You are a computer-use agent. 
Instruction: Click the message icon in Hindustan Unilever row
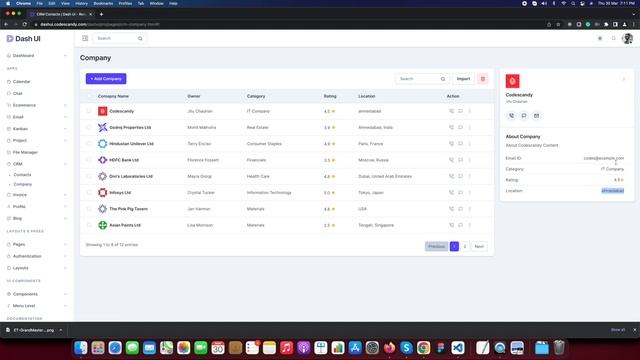click(460, 144)
